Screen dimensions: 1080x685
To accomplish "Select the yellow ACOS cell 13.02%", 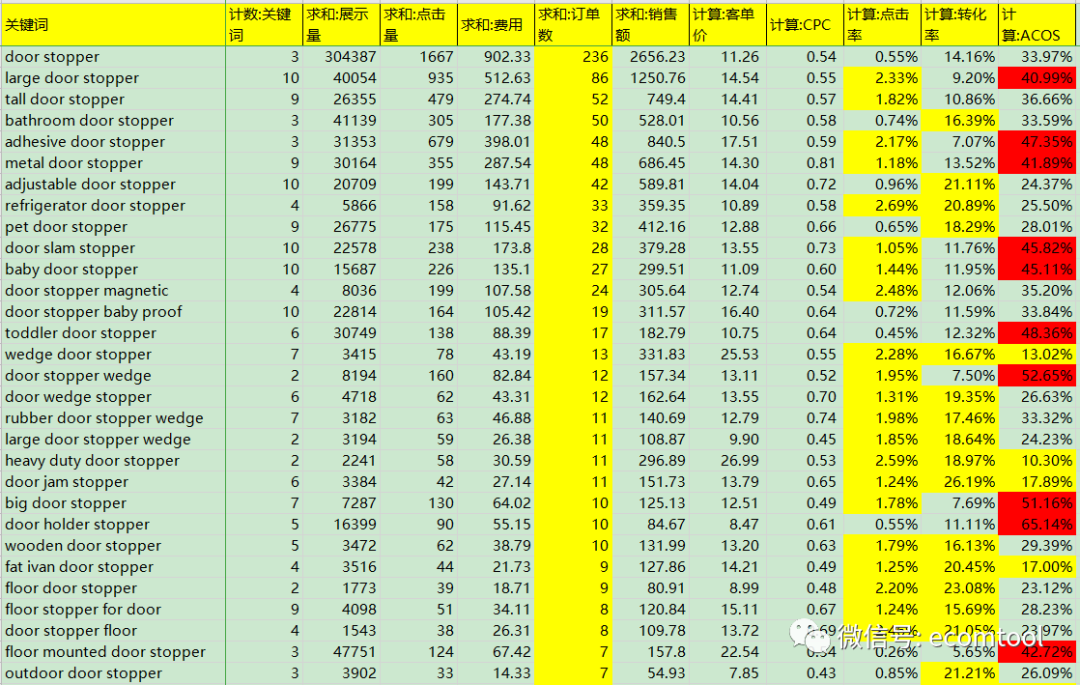I will pyautogui.click(x=1037, y=355).
